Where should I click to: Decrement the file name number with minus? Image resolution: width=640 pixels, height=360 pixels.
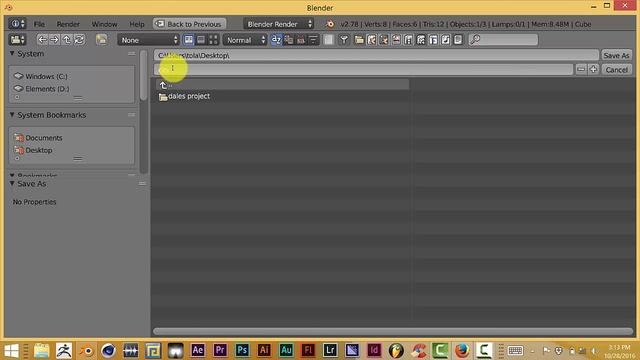click(581, 69)
